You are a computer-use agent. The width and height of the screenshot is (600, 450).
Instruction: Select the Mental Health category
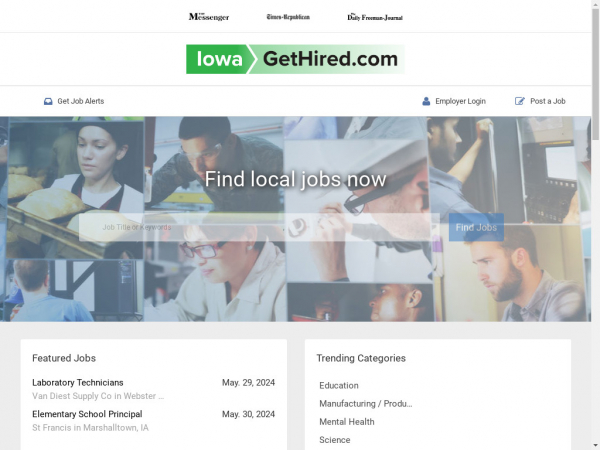(x=347, y=422)
